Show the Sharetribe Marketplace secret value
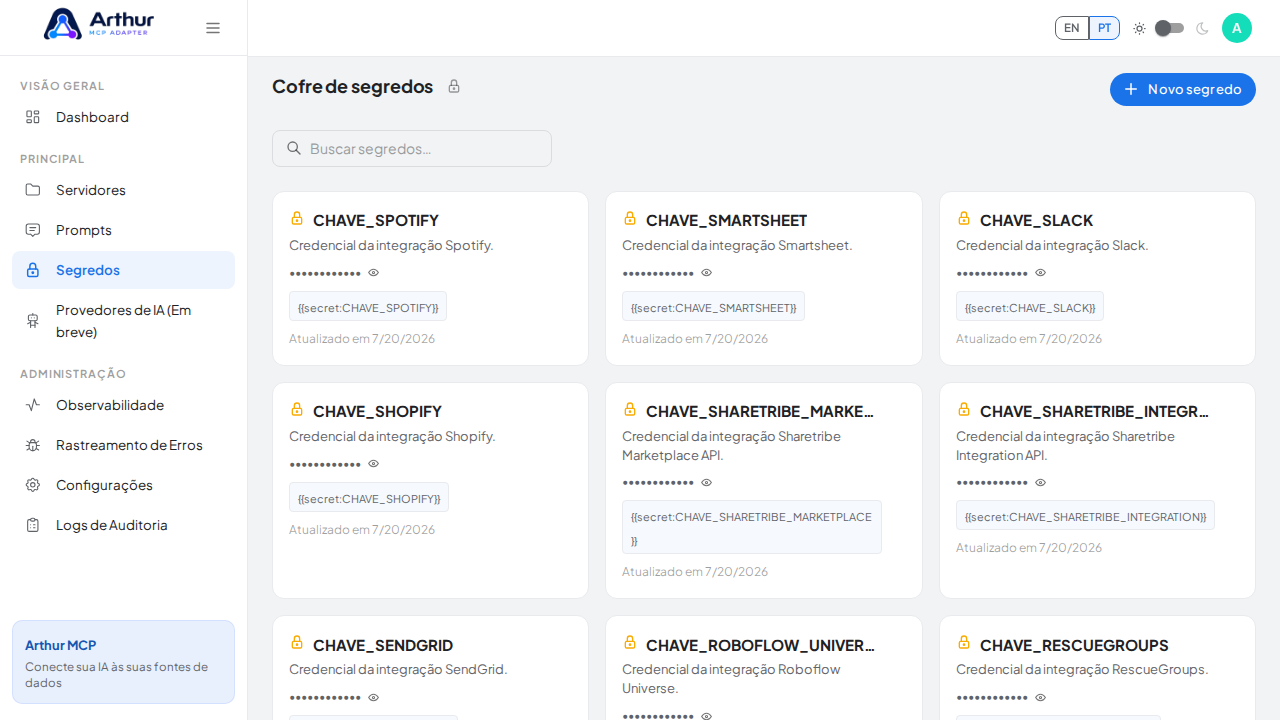 point(707,483)
